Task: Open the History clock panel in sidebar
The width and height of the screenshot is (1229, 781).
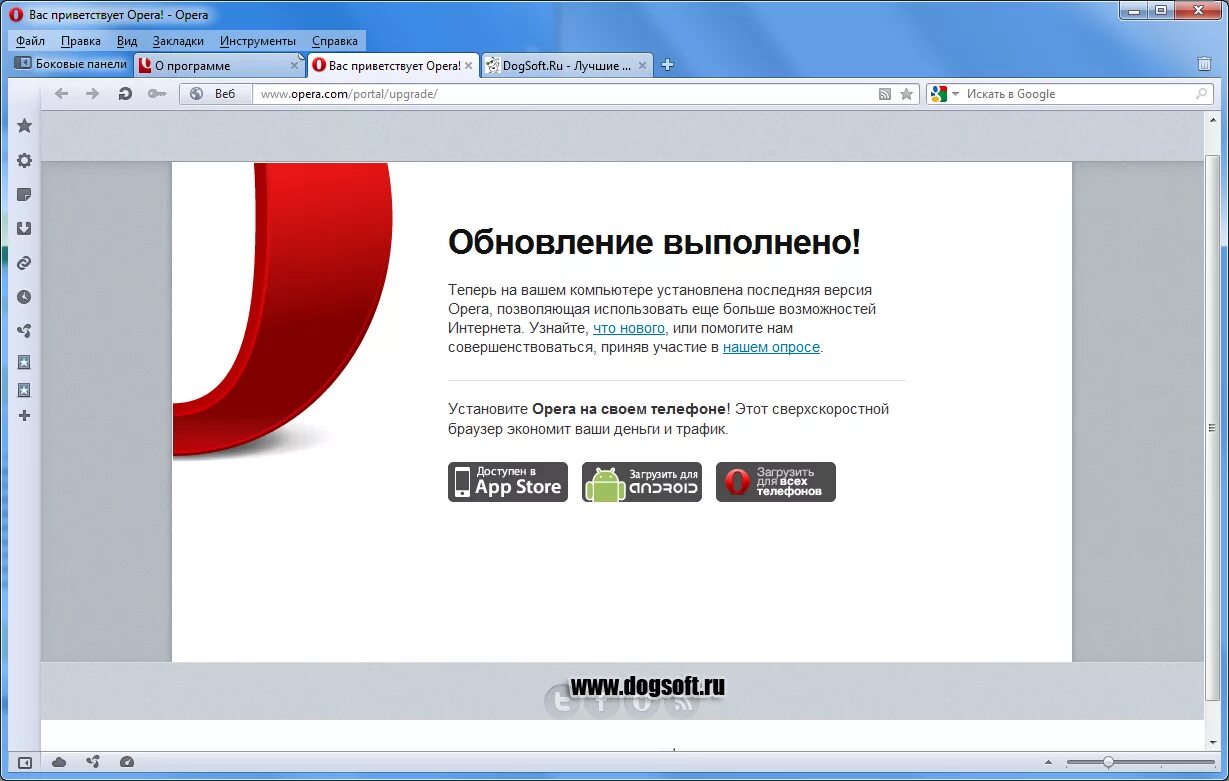Action: pos(24,297)
